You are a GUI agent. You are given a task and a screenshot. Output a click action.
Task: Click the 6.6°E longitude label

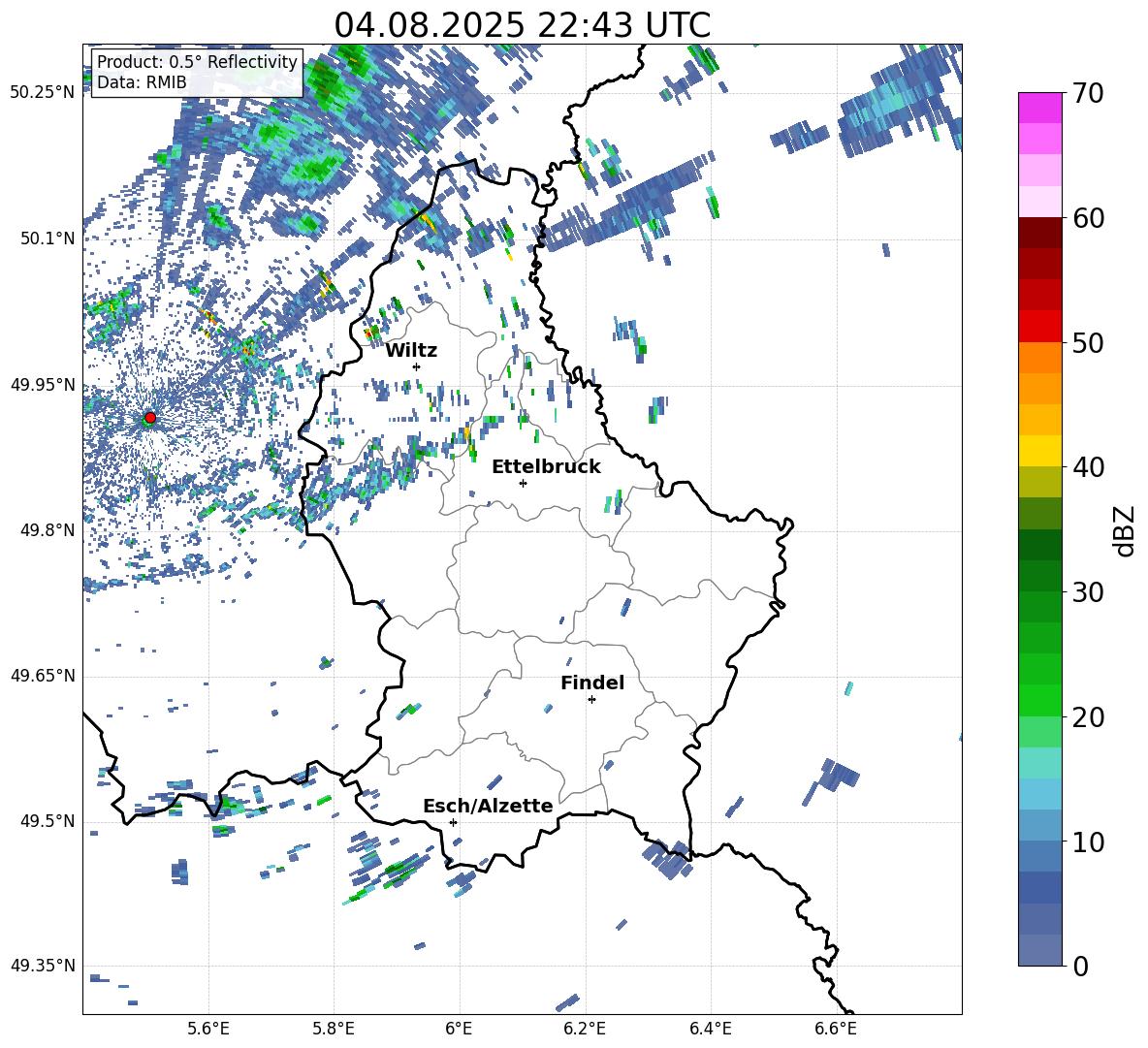(x=836, y=1029)
